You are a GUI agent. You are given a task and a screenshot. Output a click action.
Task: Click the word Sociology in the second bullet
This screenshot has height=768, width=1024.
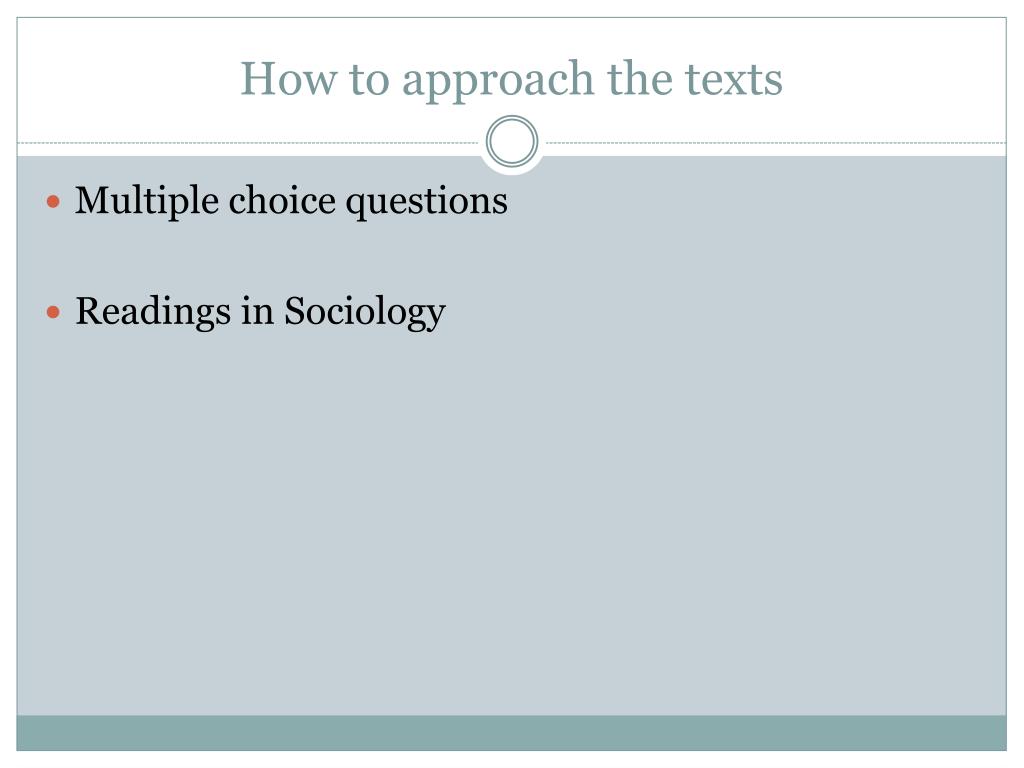[365, 313]
